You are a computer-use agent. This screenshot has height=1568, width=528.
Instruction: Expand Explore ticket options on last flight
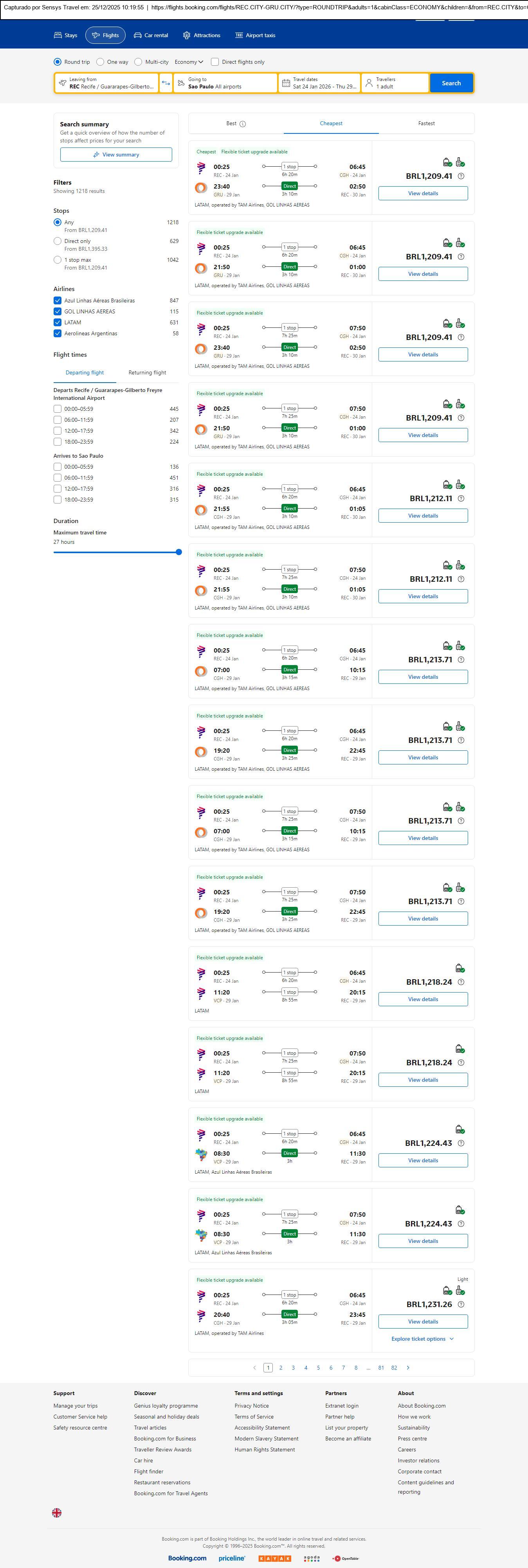[423, 1339]
